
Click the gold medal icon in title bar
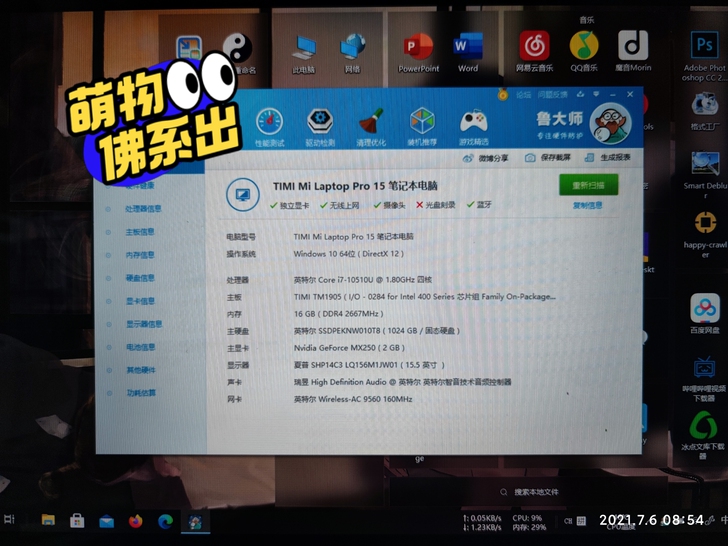[x=502, y=95]
